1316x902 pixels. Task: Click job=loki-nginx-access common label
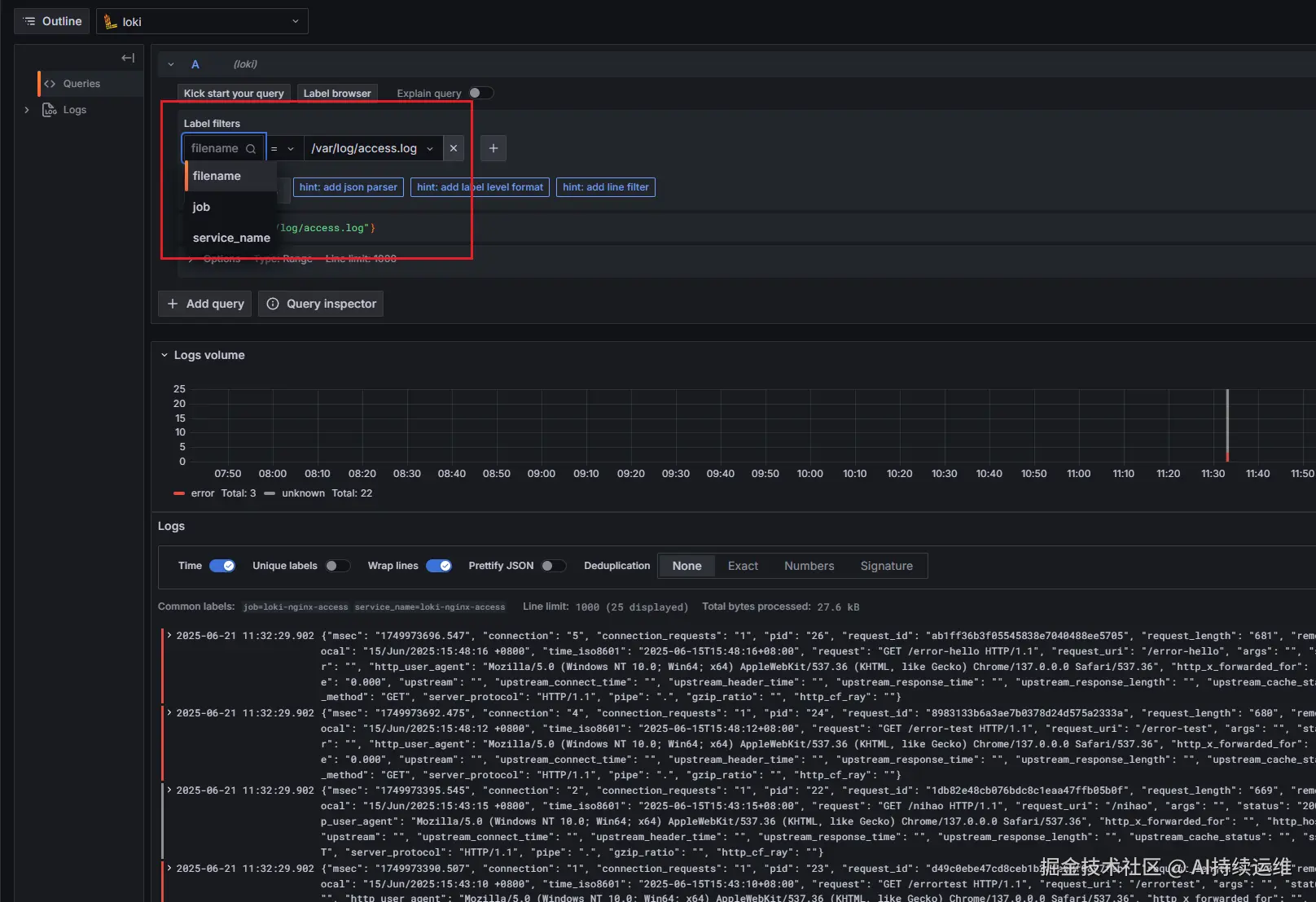[296, 607]
